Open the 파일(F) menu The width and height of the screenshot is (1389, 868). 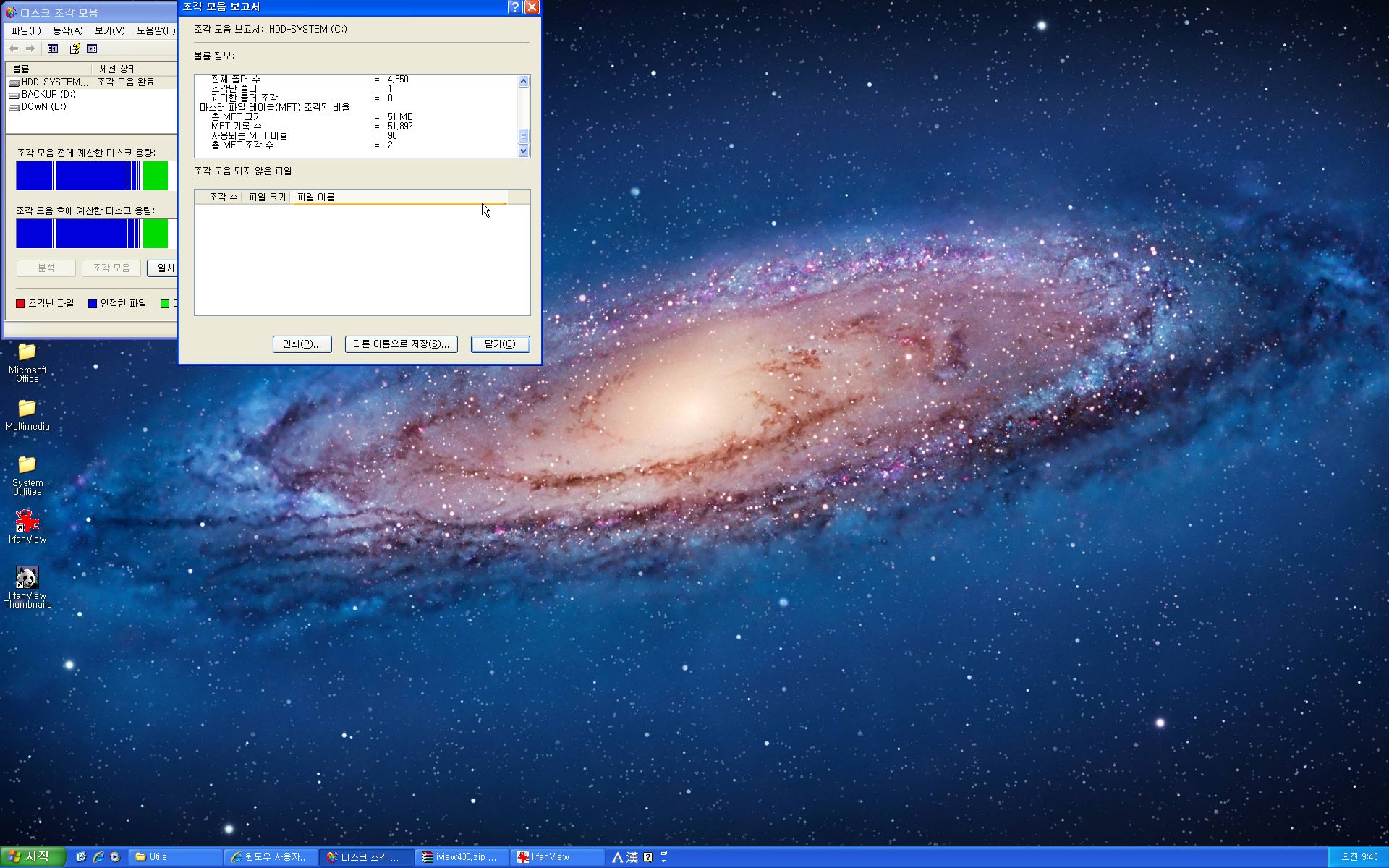(26, 30)
